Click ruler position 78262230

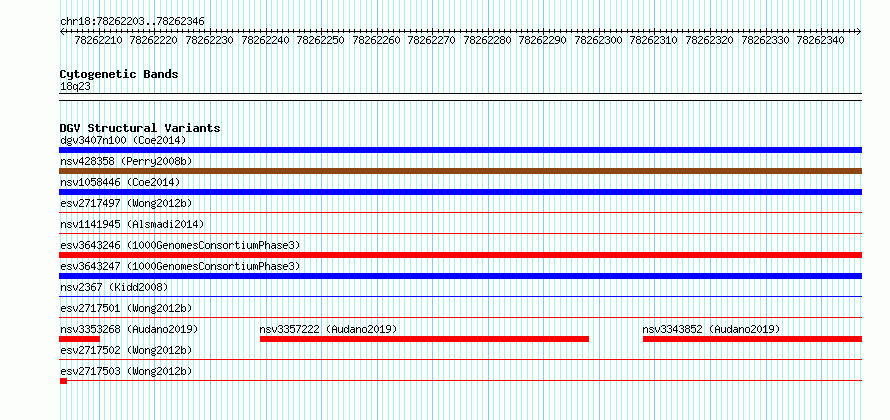tap(209, 41)
